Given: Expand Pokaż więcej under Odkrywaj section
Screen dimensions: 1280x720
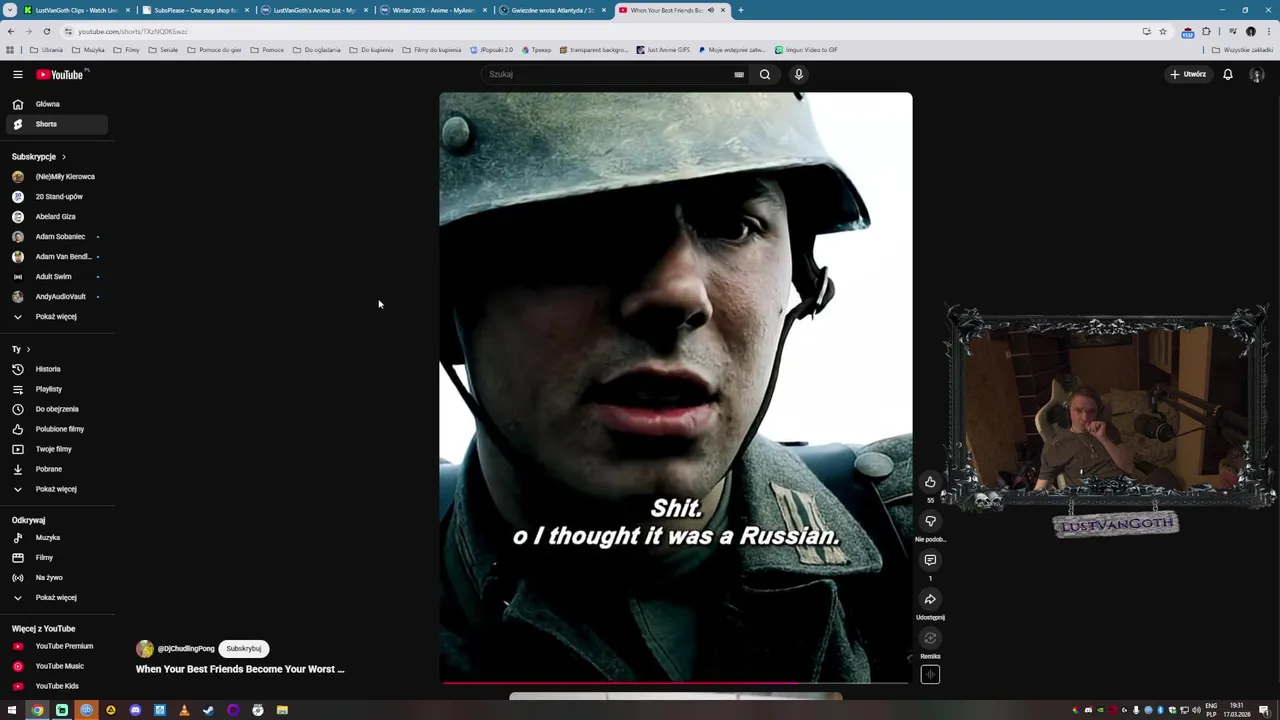Looking at the screenshot, I should tap(55, 597).
